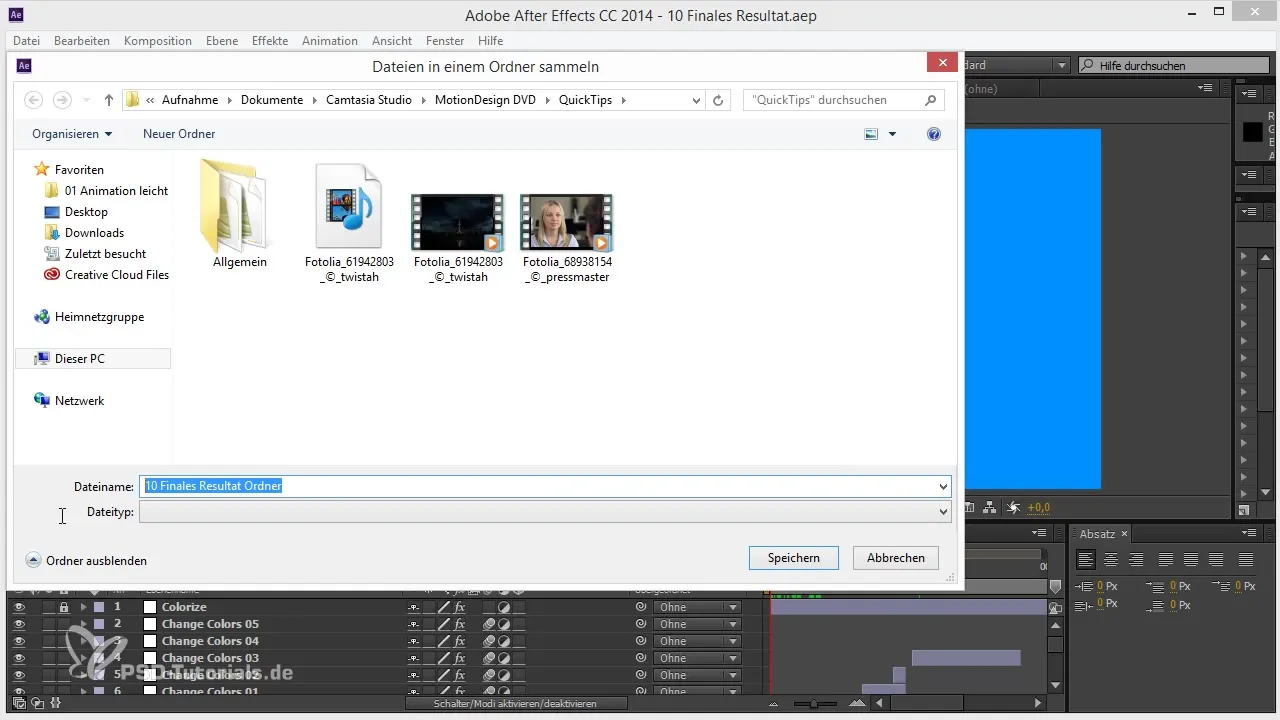The height and width of the screenshot is (720, 1280).
Task: Refresh the QuickTips folder view
Action: tap(717, 100)
